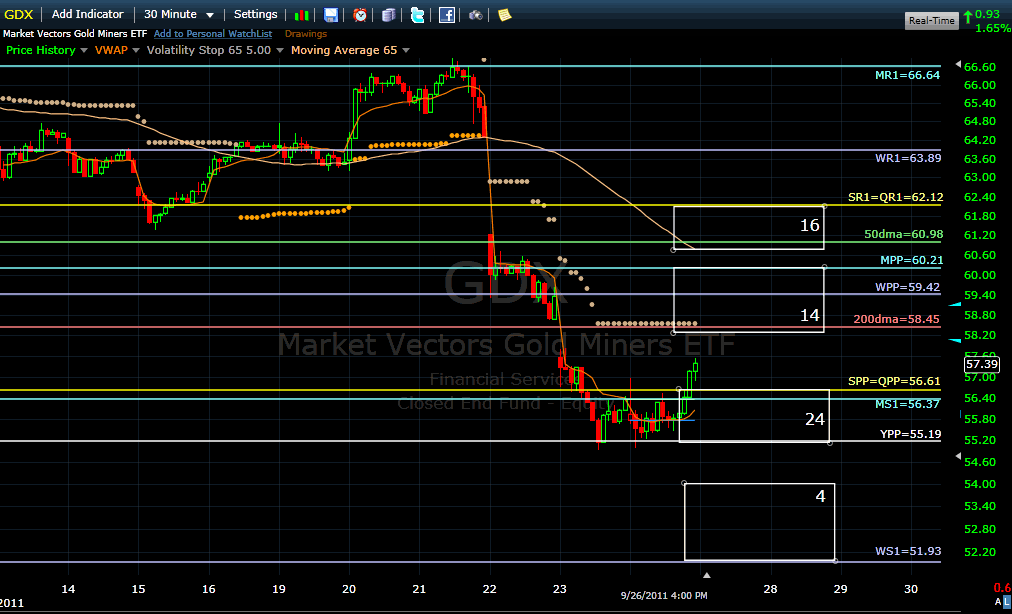Click date label 14 on time axis
Image resolution: width=1012 pixels, height=614 pixels.
click(68, 589)
